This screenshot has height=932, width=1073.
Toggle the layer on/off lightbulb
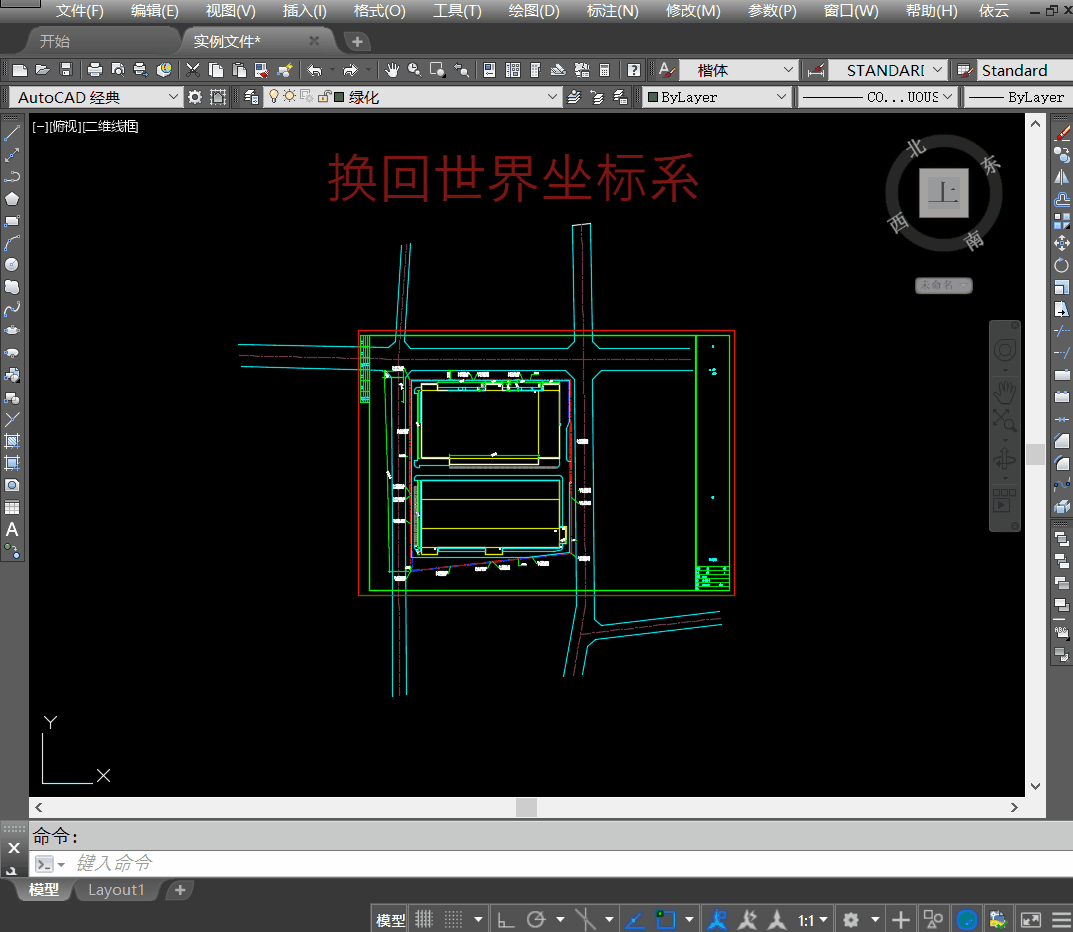tap(274, 96)
